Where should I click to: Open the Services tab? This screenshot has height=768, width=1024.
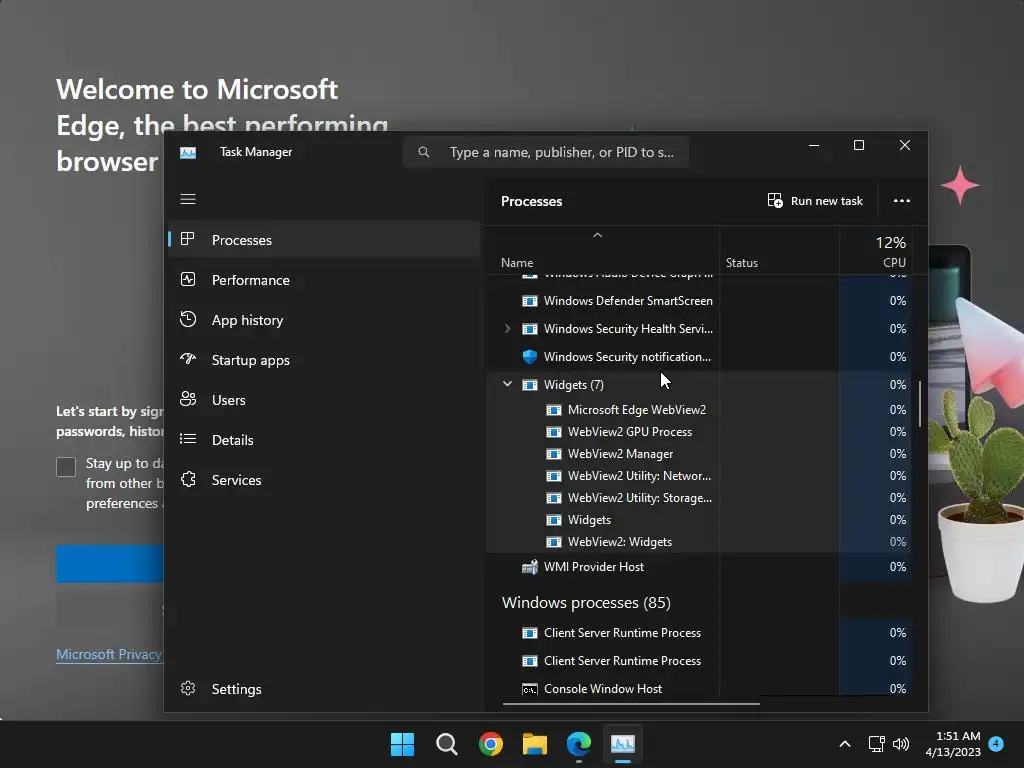coord(325,480)
